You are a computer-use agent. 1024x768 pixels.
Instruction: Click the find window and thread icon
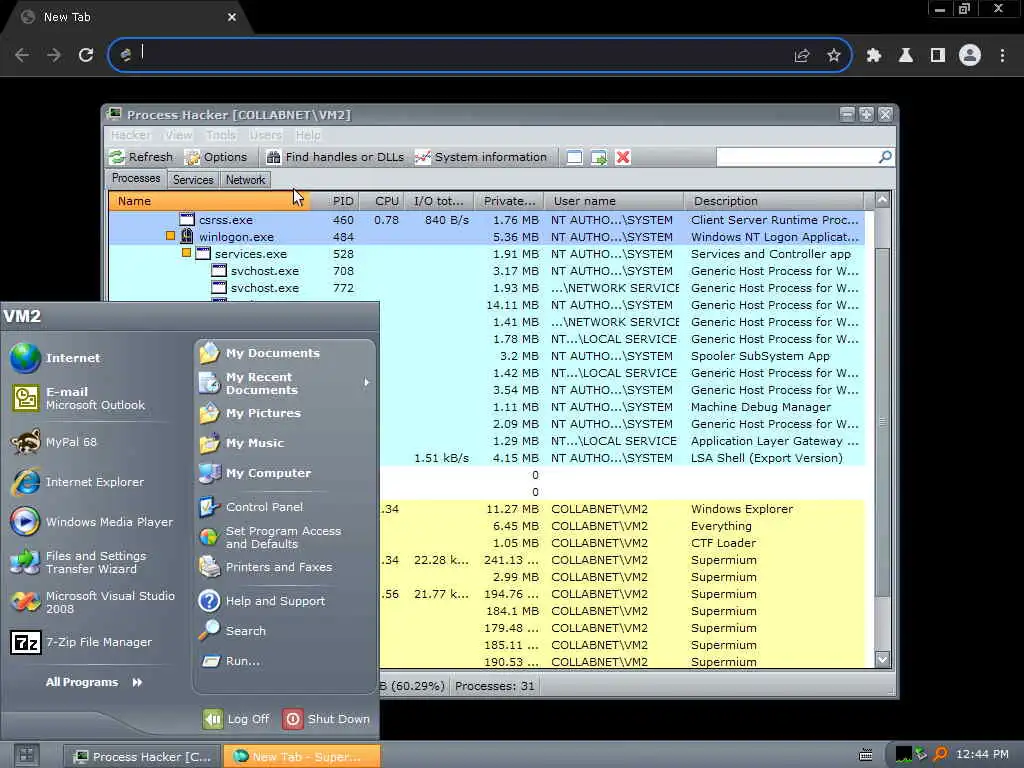(598, 157)
